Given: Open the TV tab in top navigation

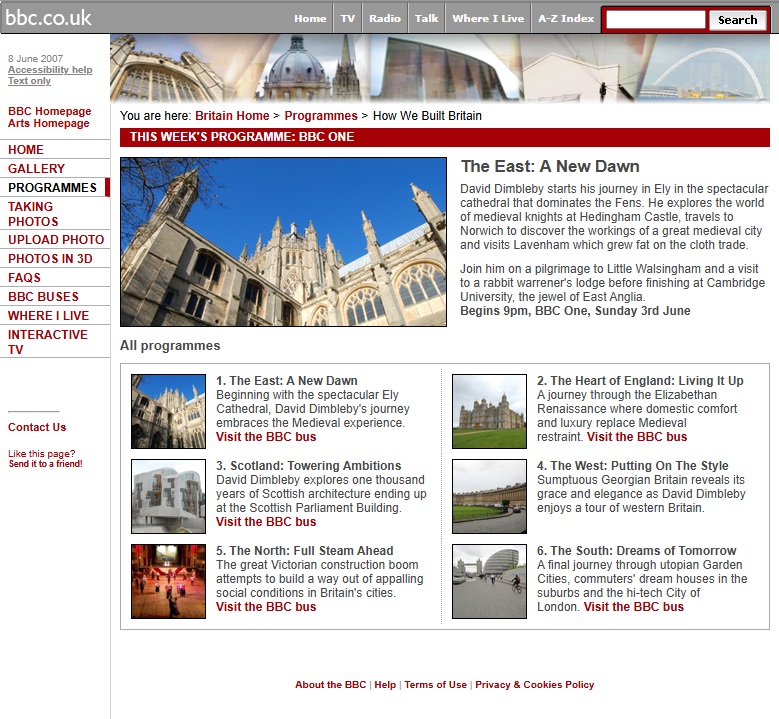Looking at the screenshot, I should [x=347, y=19].
